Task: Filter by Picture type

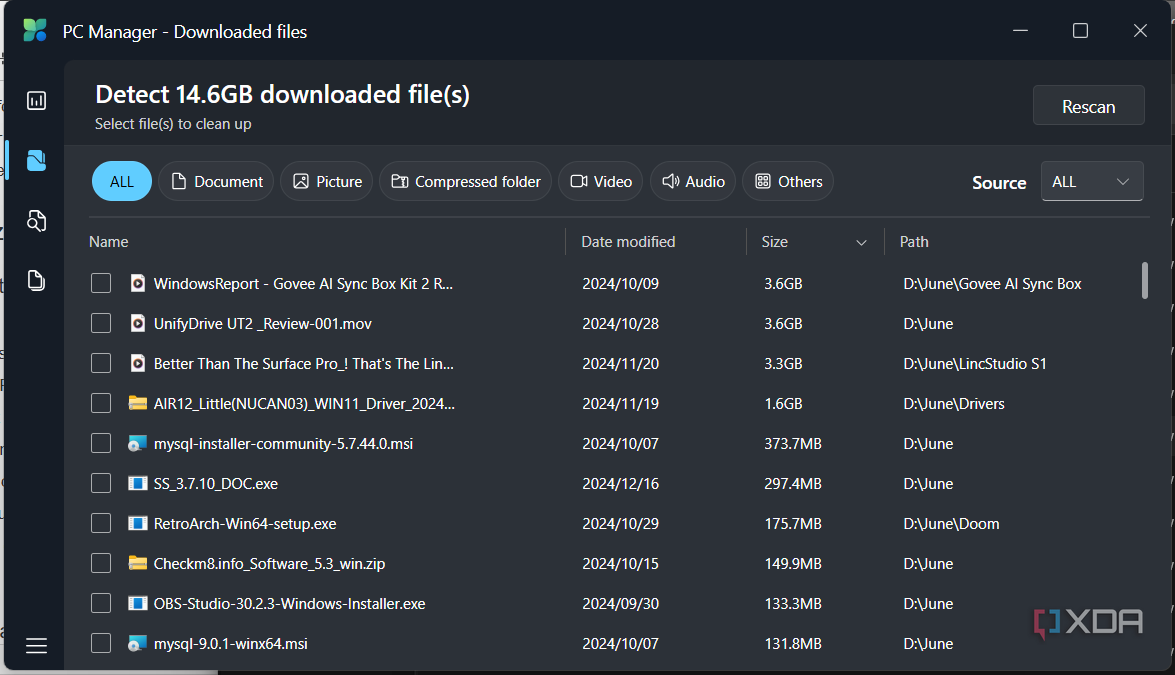Action: 327,181
